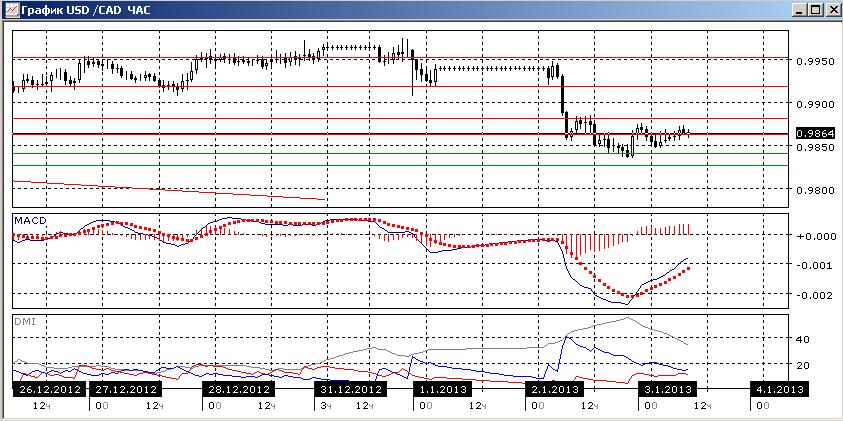Select the 1.1.2013 date marker
Viewport: 843px width, 421px height.
[442, 389]
